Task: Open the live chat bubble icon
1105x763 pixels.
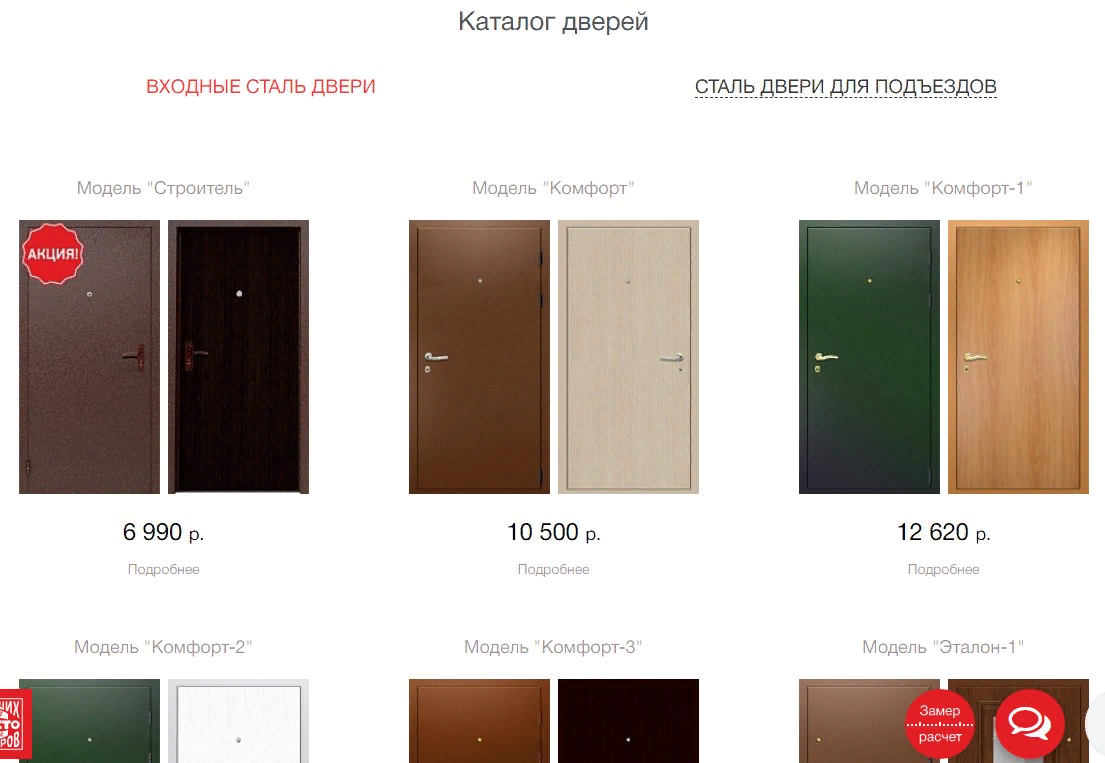Action: click(x=1029, y=724)
